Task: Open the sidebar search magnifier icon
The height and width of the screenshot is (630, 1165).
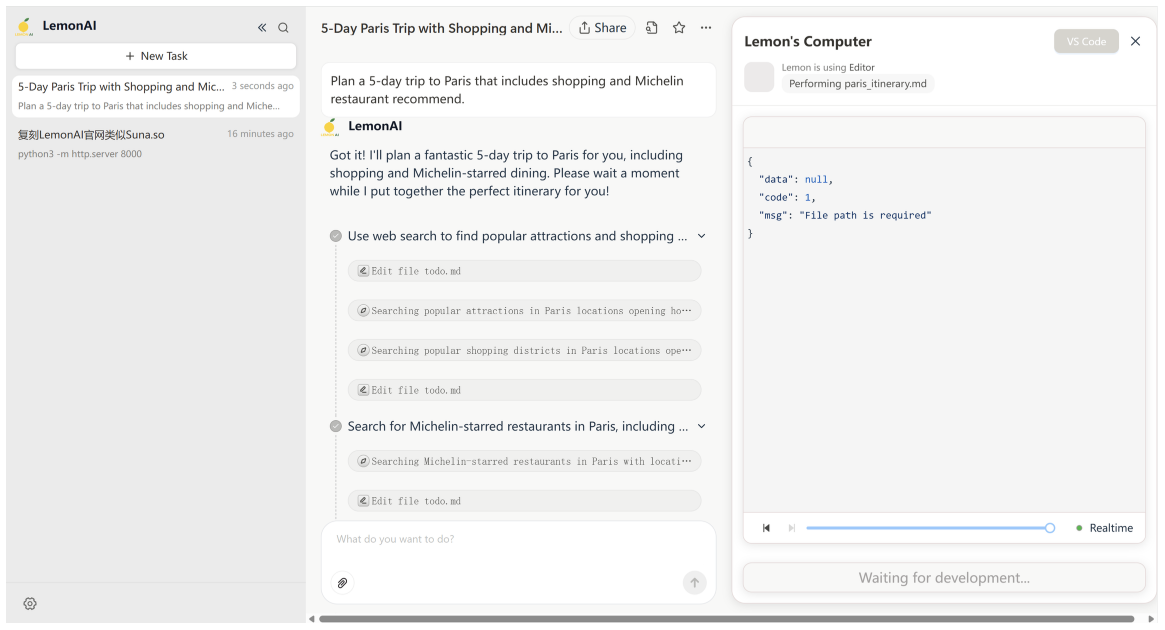Action: [x=283, y=27]
